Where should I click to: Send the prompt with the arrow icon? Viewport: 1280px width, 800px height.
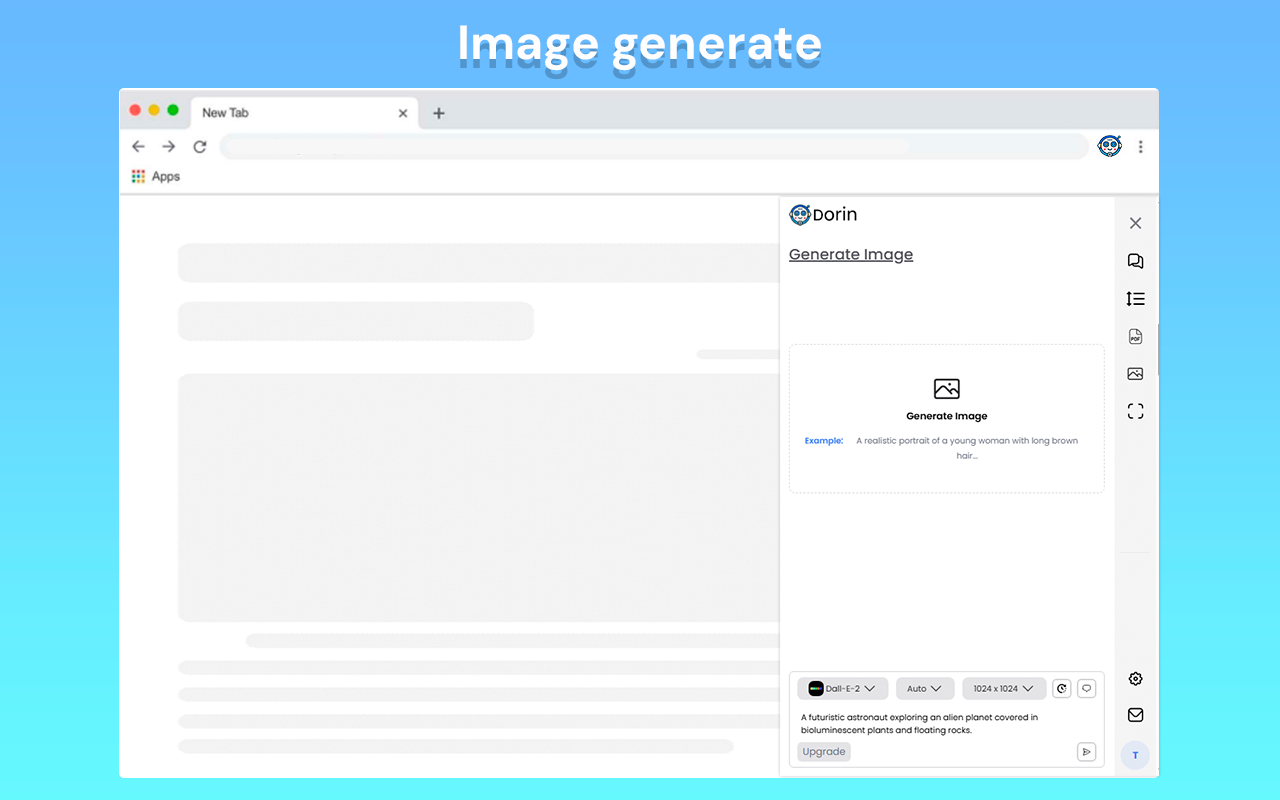(1086, 752)
